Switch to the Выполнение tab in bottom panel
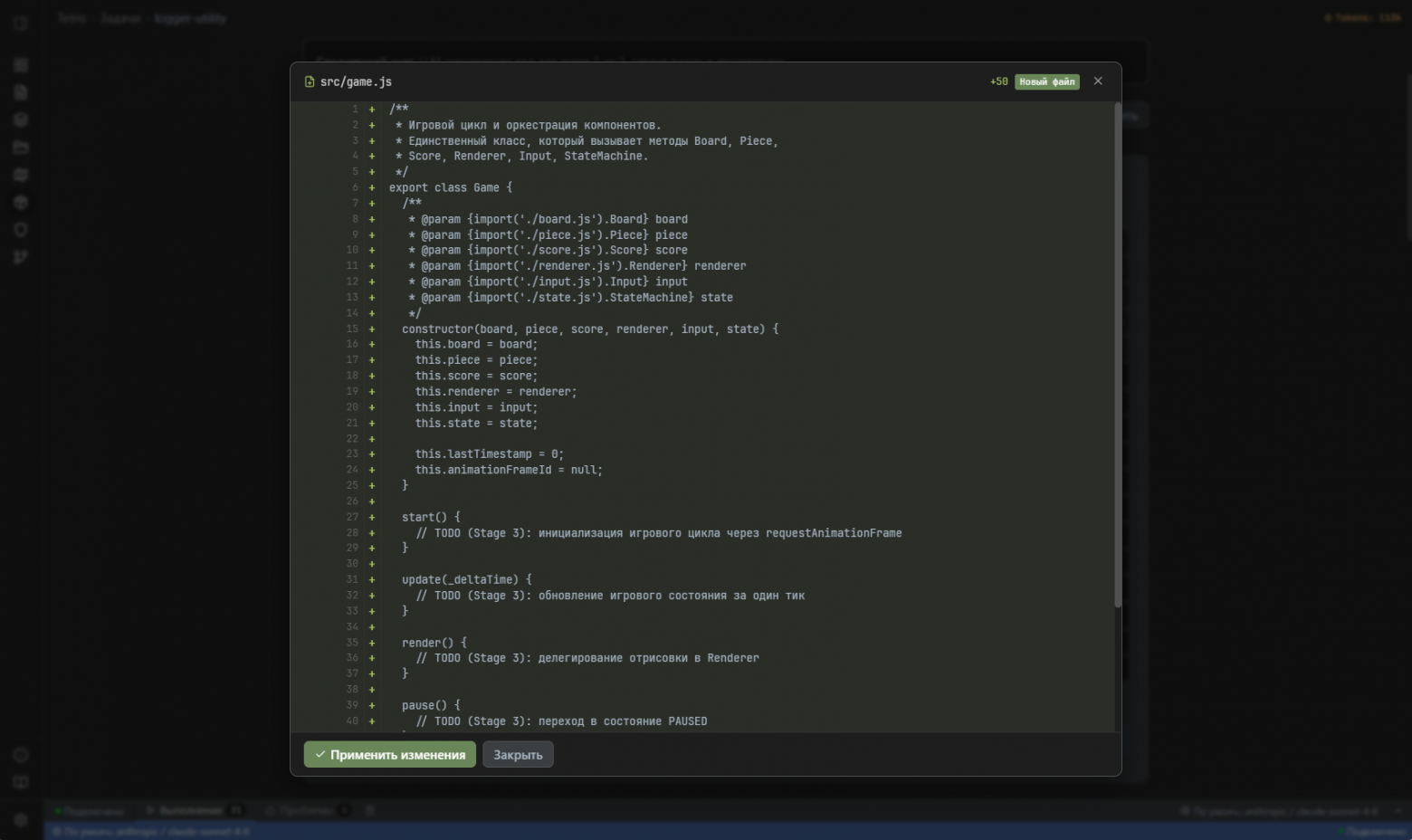The width and height of the screenshot is (1412, 840). [190, 810]
